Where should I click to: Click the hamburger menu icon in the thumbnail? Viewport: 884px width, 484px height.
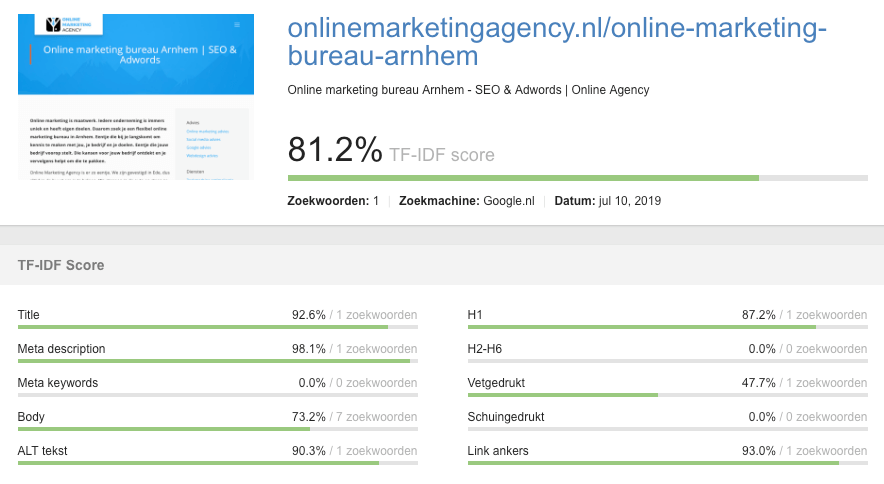point(237,25)
